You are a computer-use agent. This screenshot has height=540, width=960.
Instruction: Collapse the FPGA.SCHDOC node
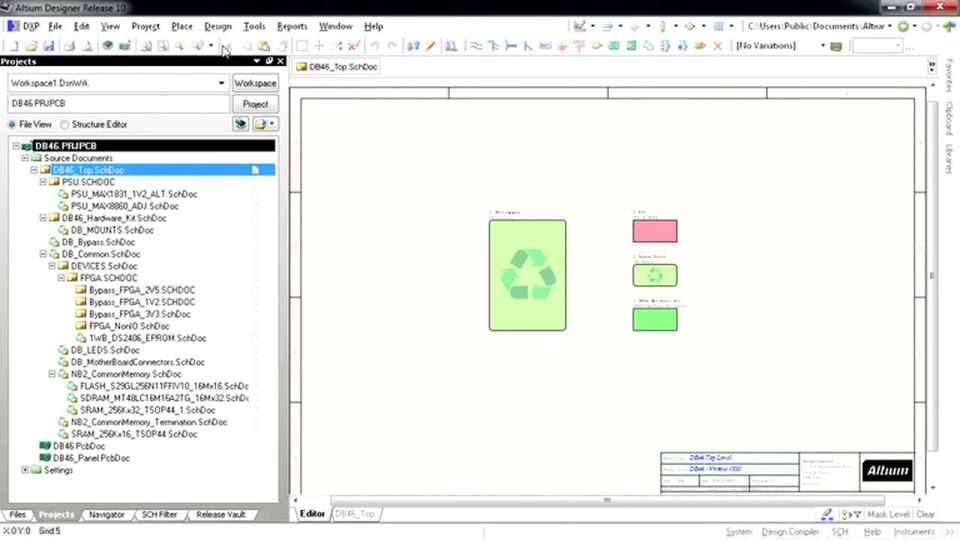point(61,278)
